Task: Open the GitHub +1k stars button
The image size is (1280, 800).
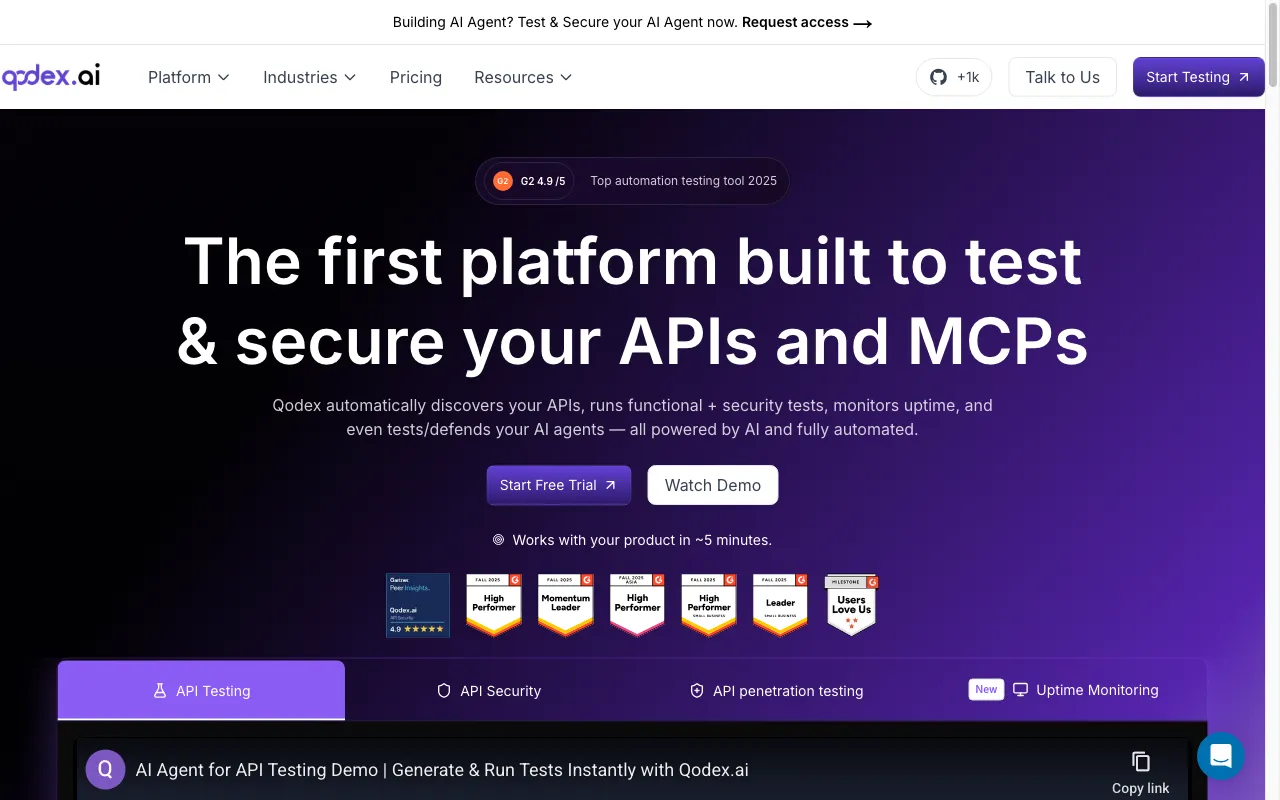Action: pos(954,77)
